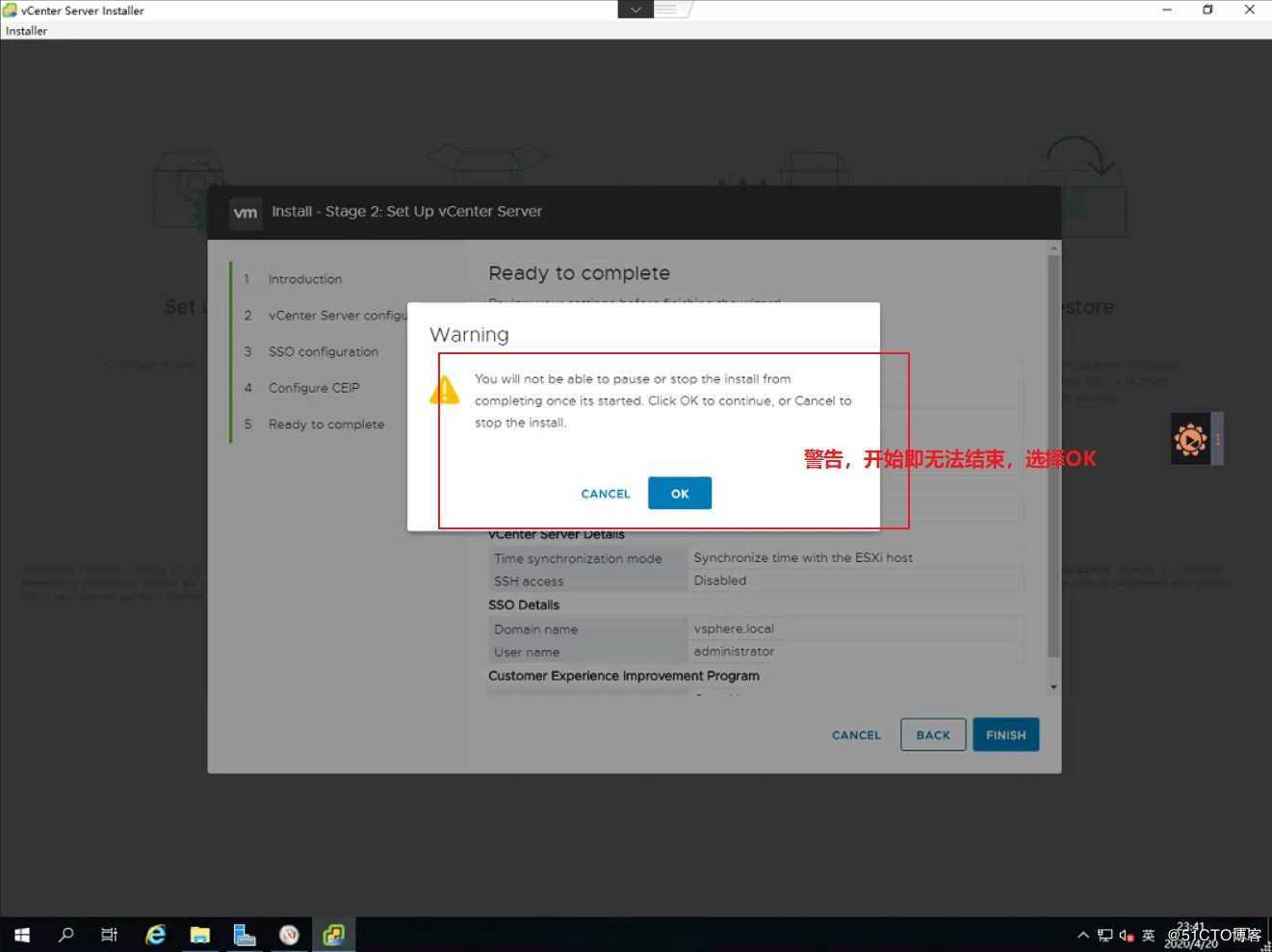Click volume icon in system tray
The width and height of the screenshot is (1272, 952).
[1127, 935]
